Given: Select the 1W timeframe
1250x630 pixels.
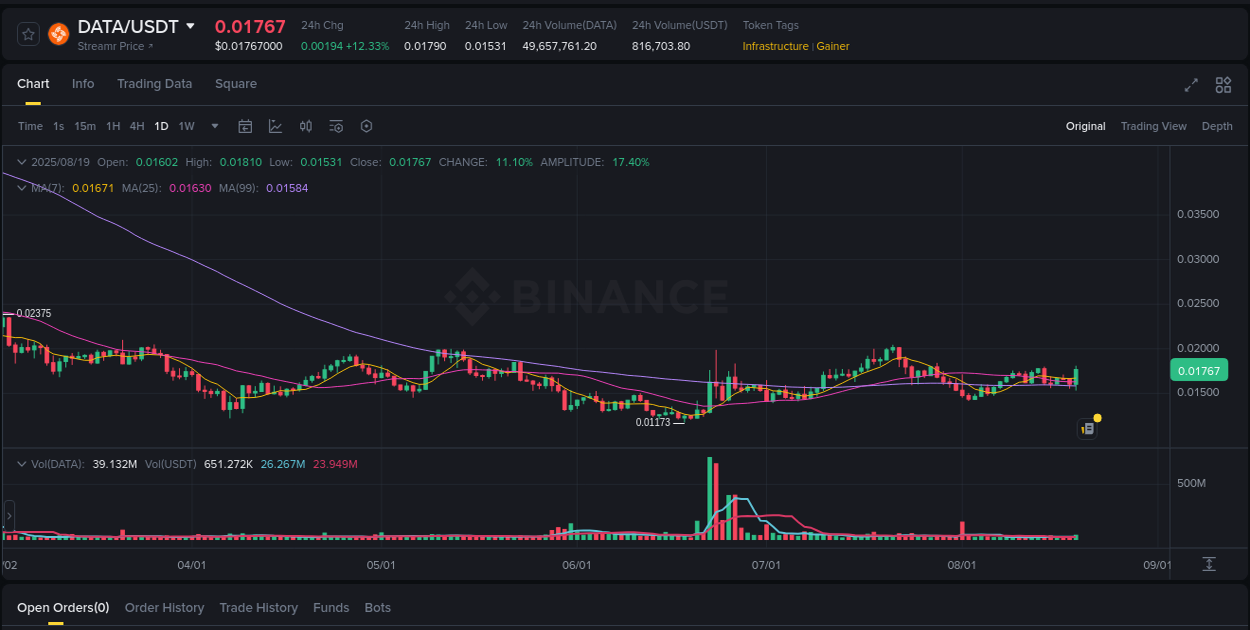Looking at the screenshot, I should 186,126.
